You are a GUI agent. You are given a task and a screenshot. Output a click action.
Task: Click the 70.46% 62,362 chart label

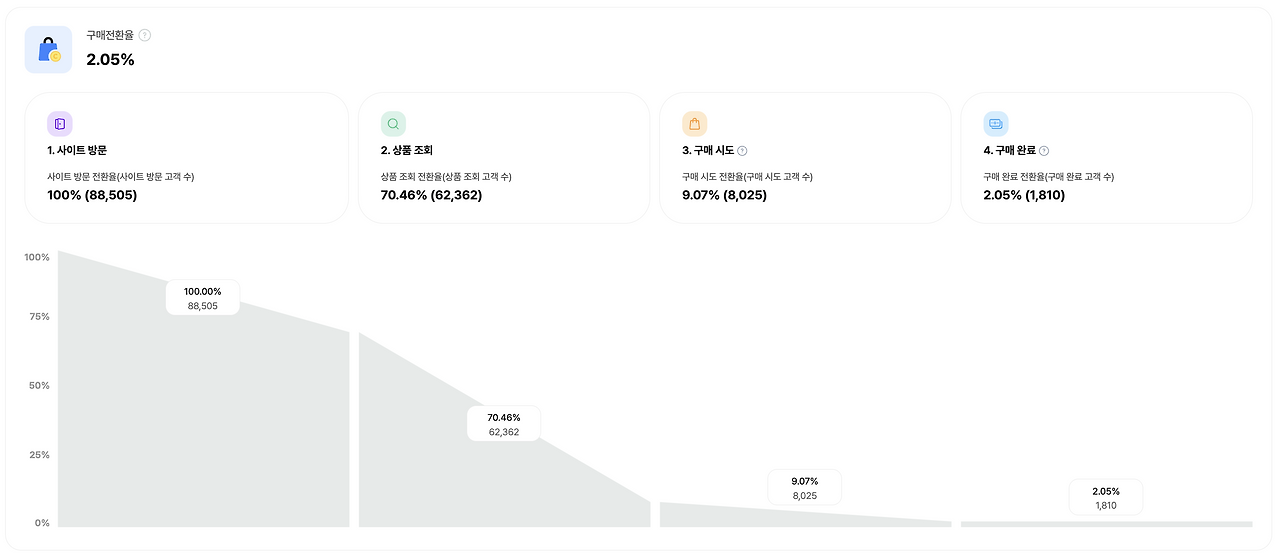click(503, 424)
